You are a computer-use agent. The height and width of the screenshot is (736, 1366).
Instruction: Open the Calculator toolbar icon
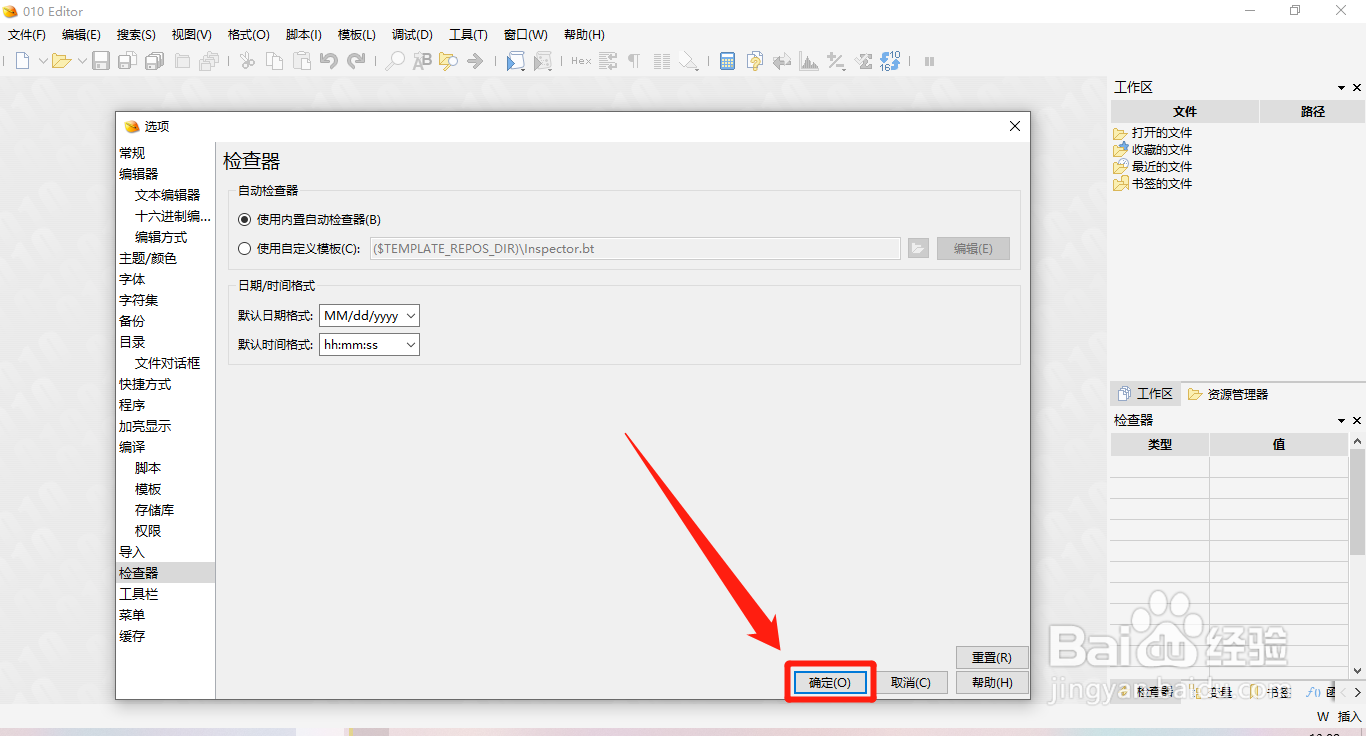[727, 61]
